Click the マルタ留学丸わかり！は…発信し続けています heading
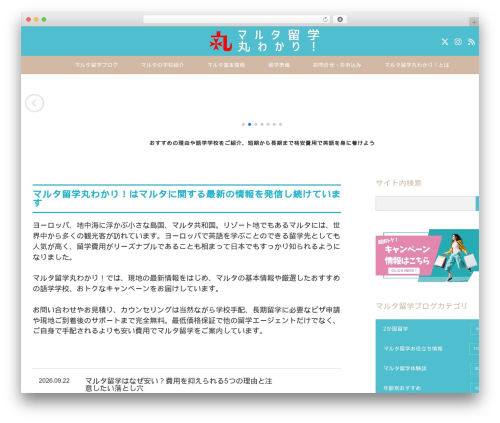 (187, 198)
